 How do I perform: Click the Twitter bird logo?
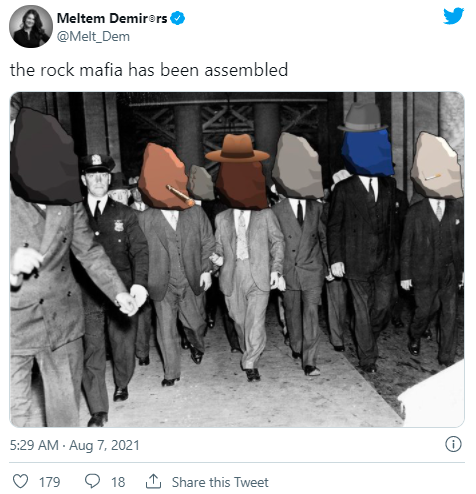[x=453, y=16]
